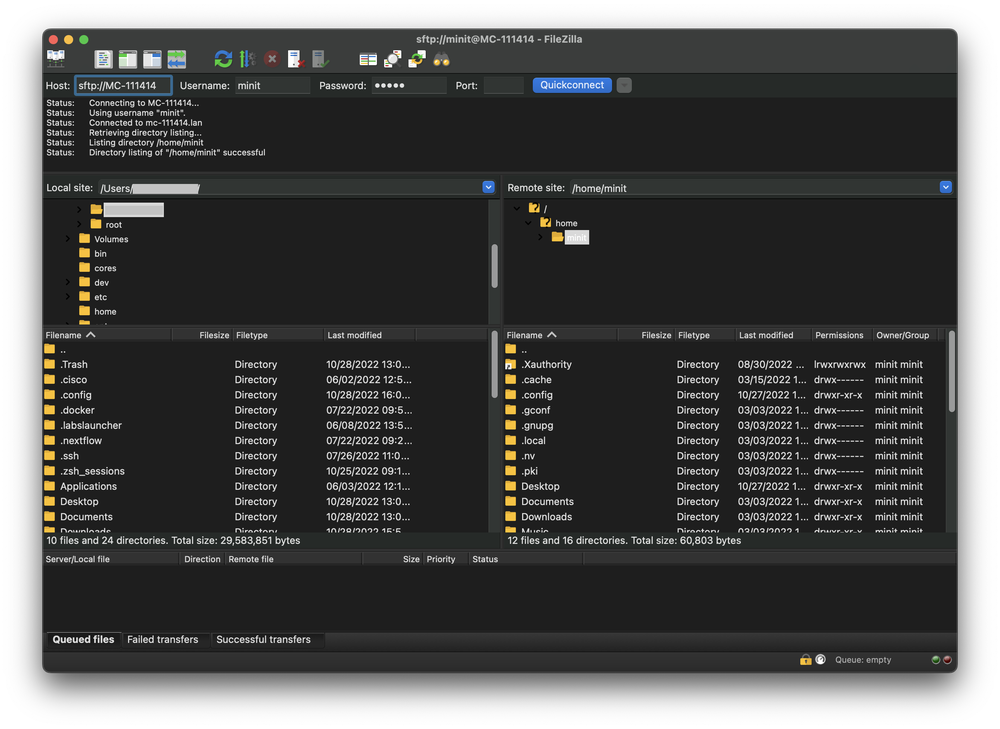Toggle synchronized browsing icon
The width and height of the screenshot is (1000, 729).
[416, 59]
